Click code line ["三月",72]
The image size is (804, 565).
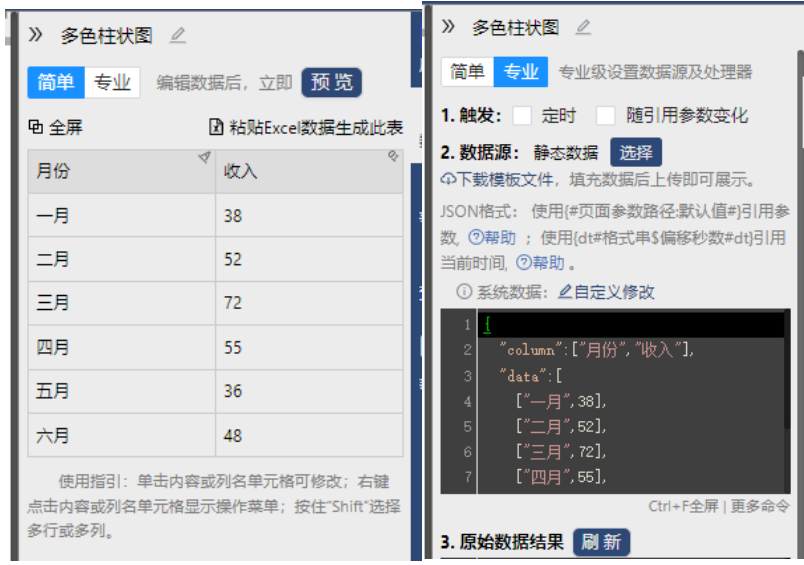click(561, 452)
